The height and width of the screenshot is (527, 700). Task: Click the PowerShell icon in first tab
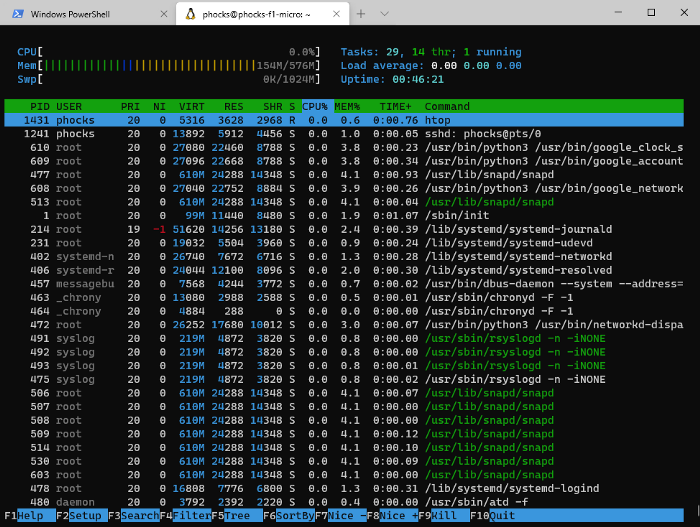click(18, 14)
